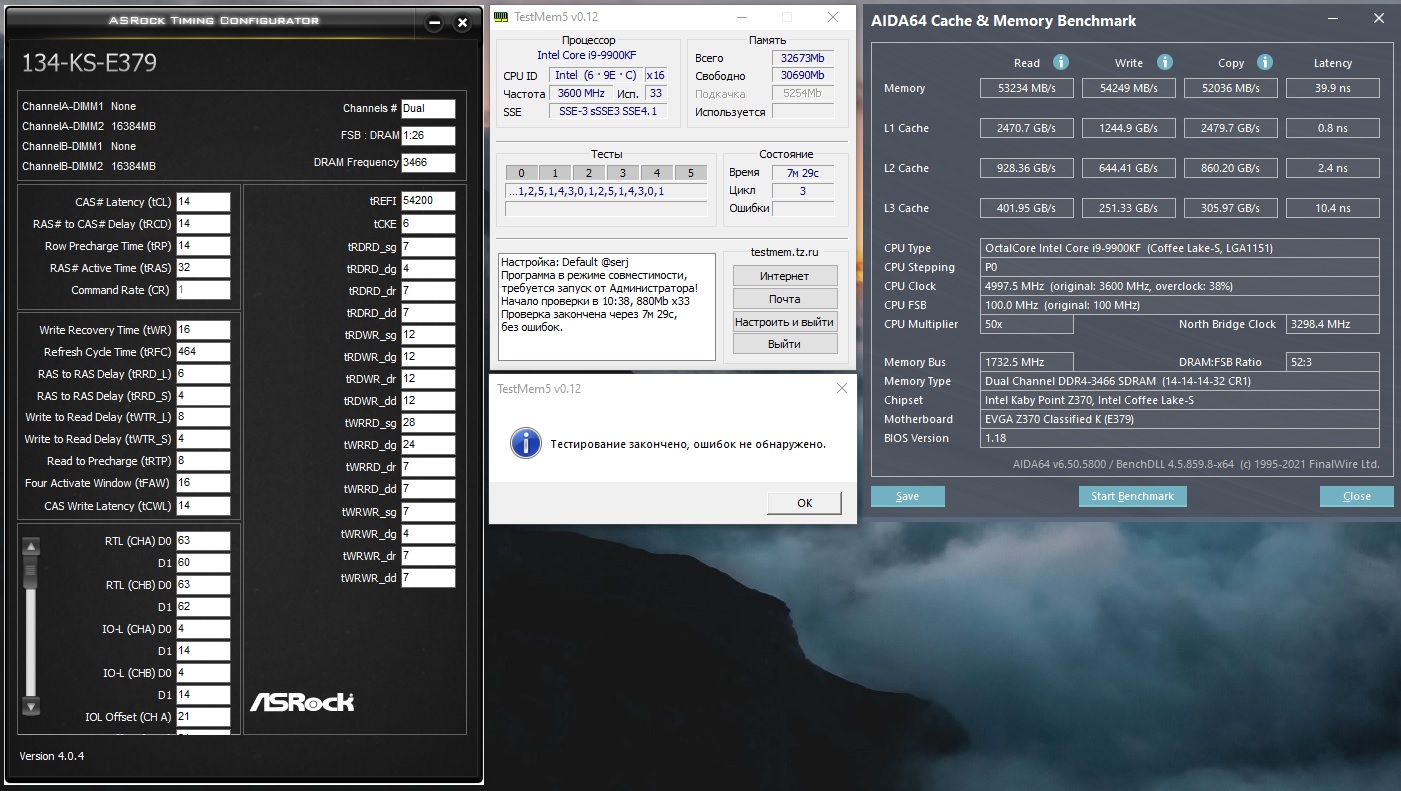Click the scroll-up arrow in ASRock RTL panel
Viewport: 1401px width, 791px height.
(x=31, y=546)
